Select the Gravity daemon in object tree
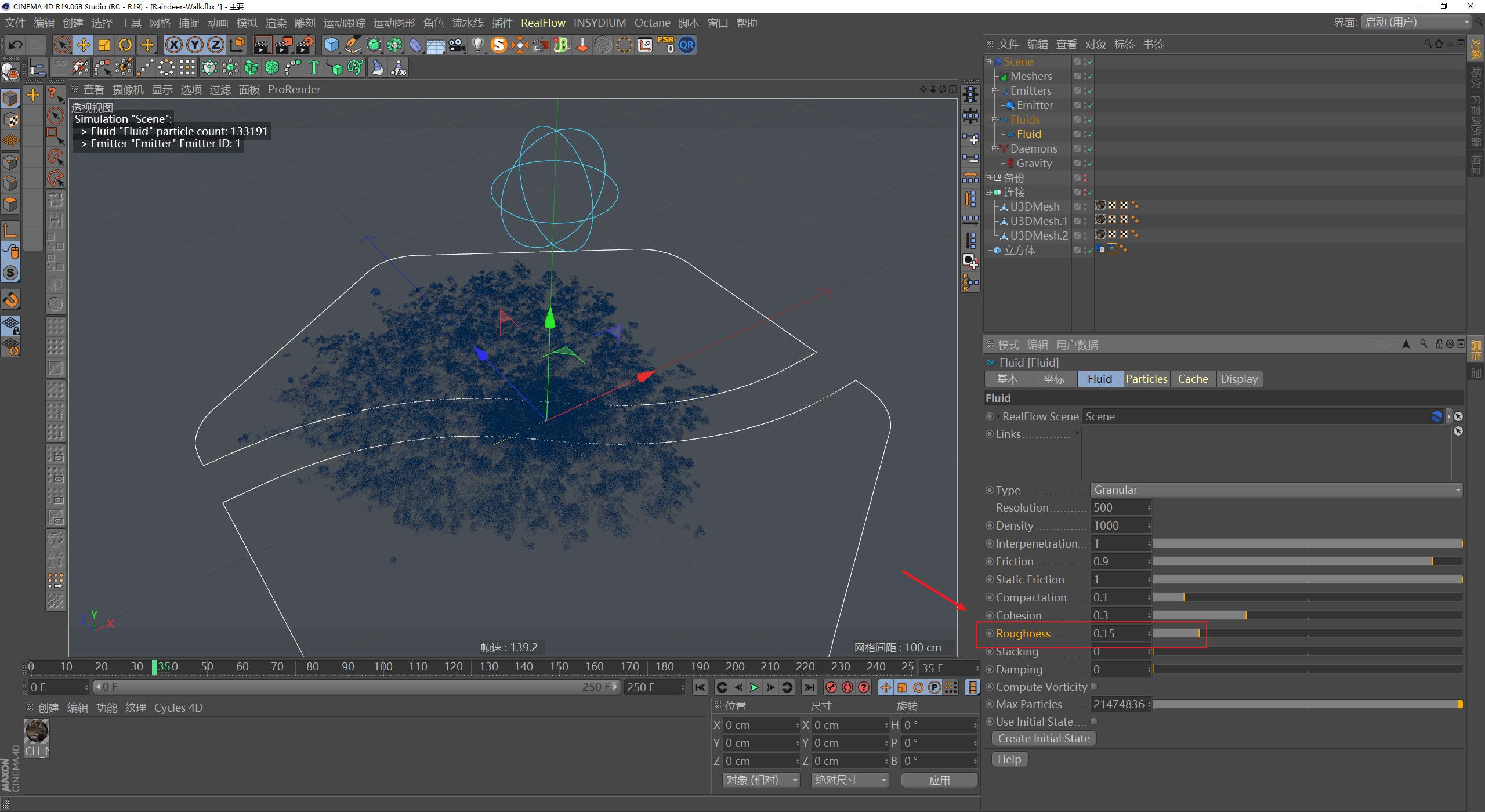Viewport: 1485px width, 812px height. coord(1034,164)
